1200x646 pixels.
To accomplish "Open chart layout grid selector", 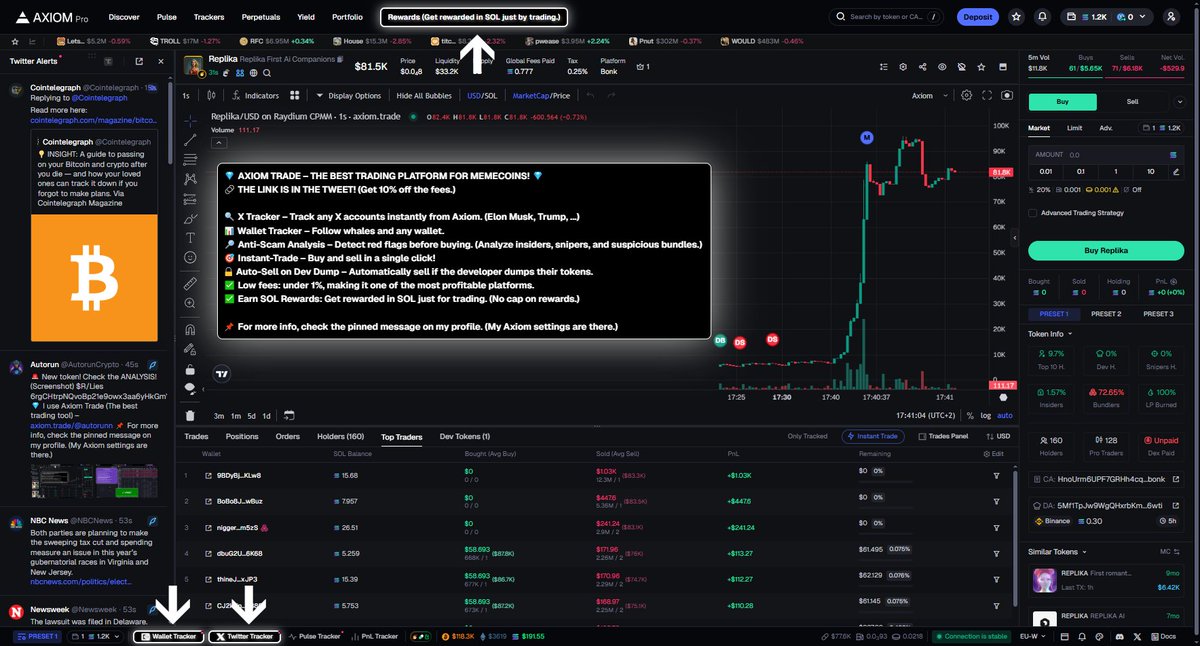I will [x=295, y=96].
